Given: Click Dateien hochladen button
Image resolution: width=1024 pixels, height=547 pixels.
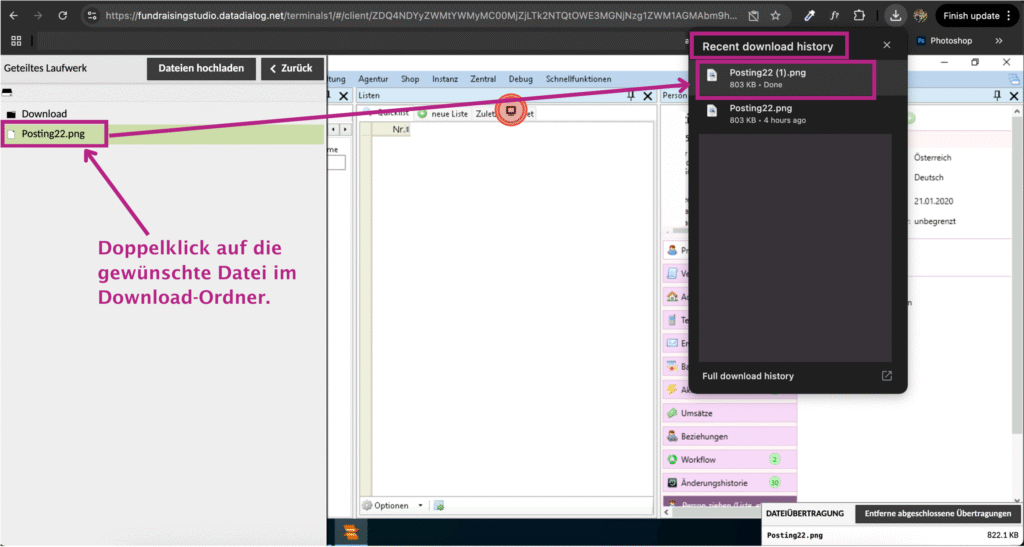Looking at the screenshot, I should [201, 68].
